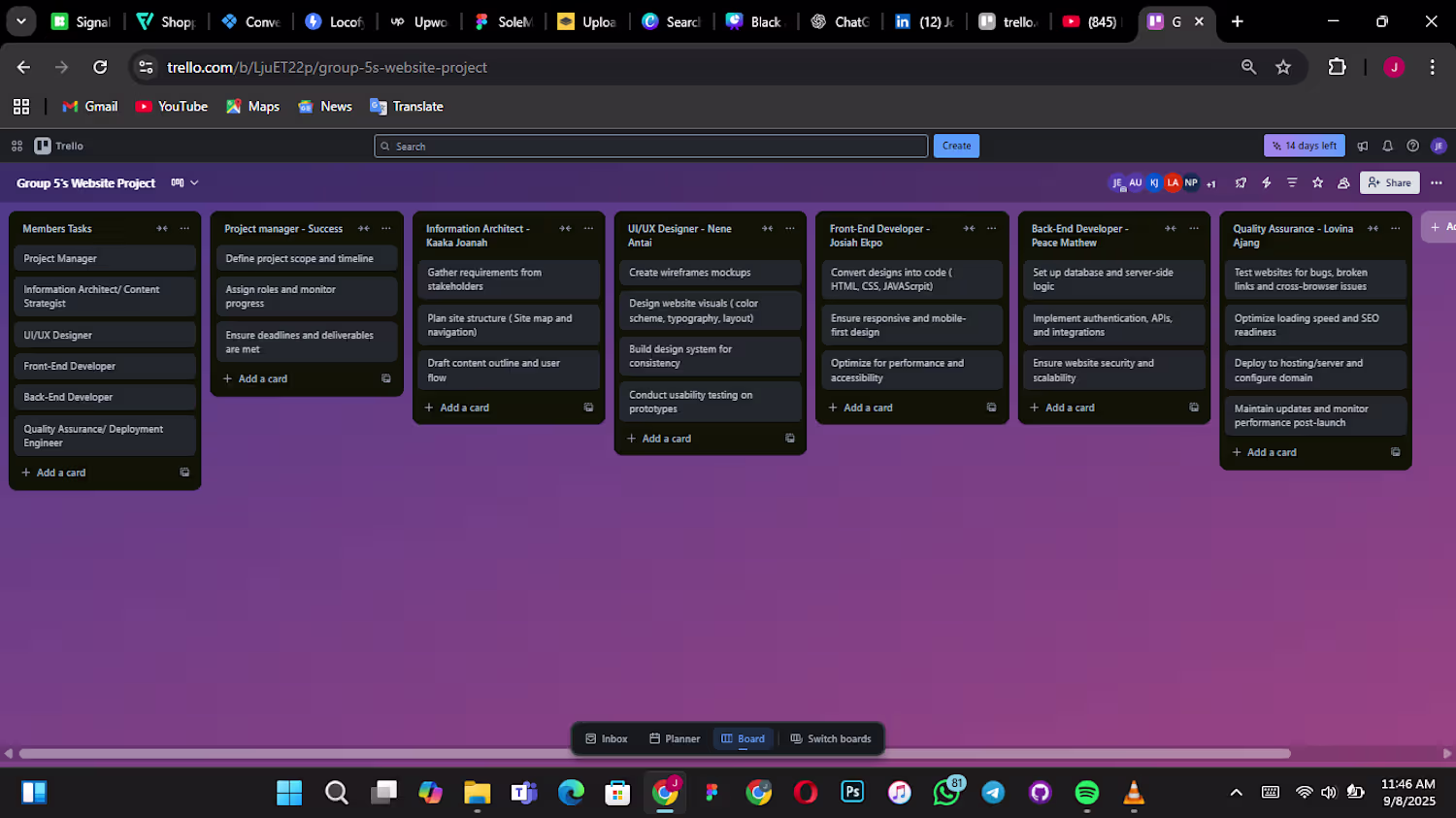Screen dimensions: 1456x818
Task: Open the feedback megaphone icon
Action: tap(1363, 146)
